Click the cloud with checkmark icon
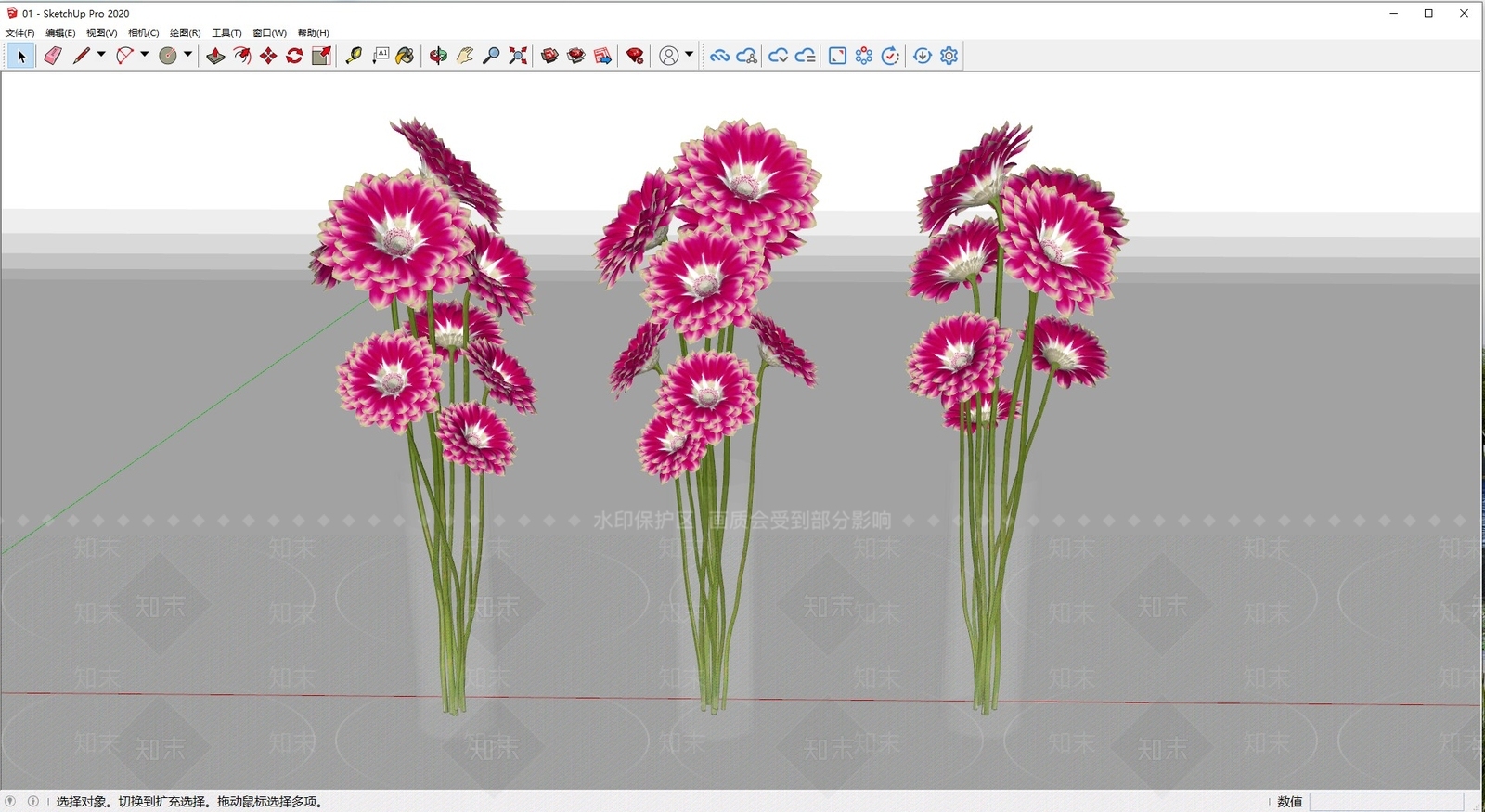Screen dimensions: 1485x812 coord(779,57)
